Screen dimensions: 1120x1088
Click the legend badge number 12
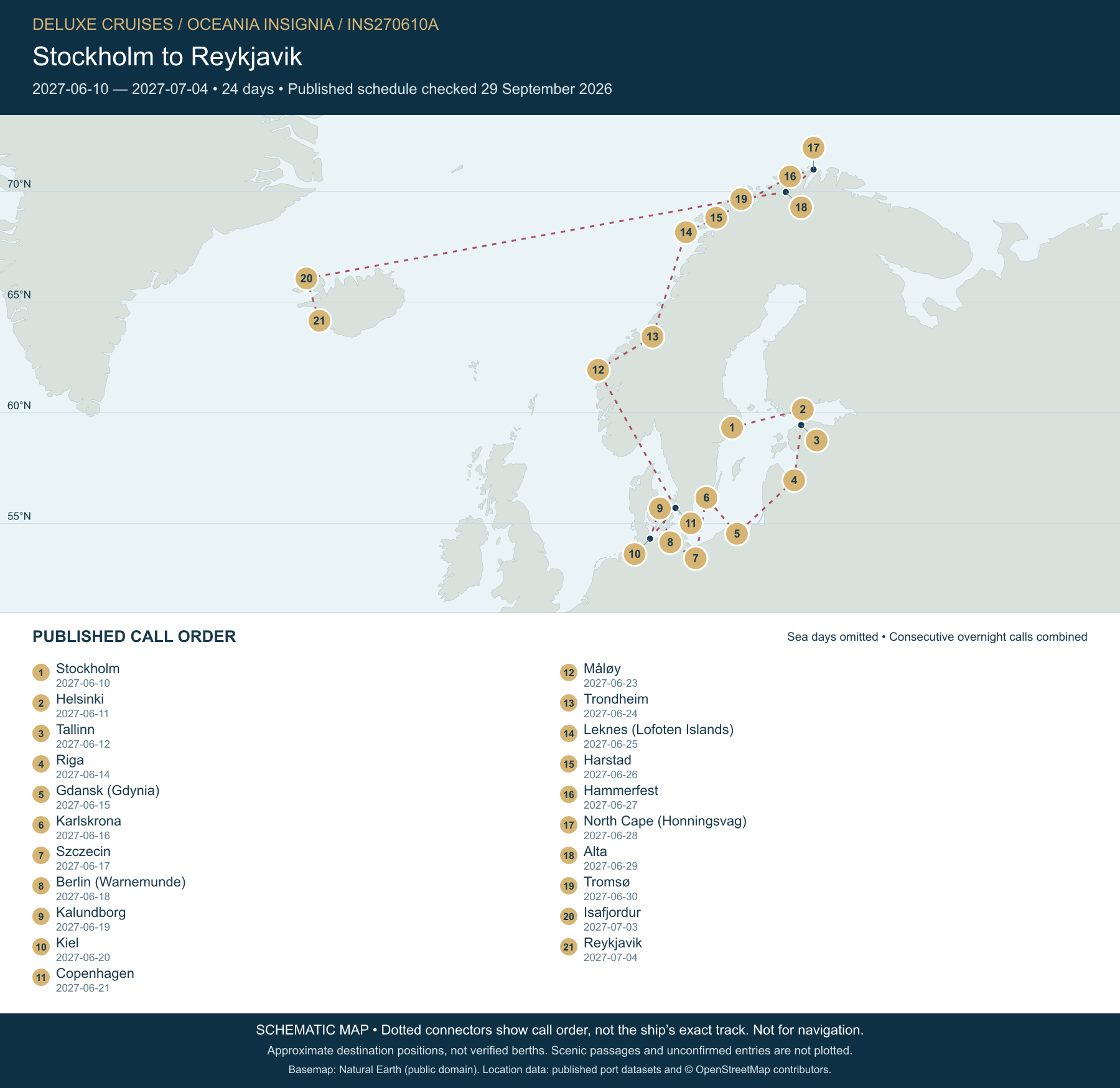click(x=569, y=672)
